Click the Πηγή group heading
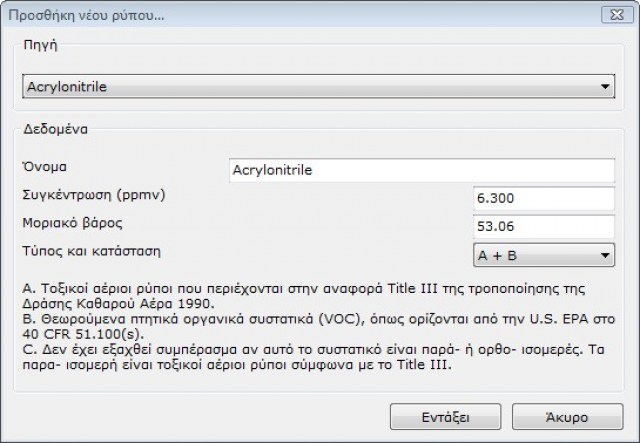 coord(39,46)
